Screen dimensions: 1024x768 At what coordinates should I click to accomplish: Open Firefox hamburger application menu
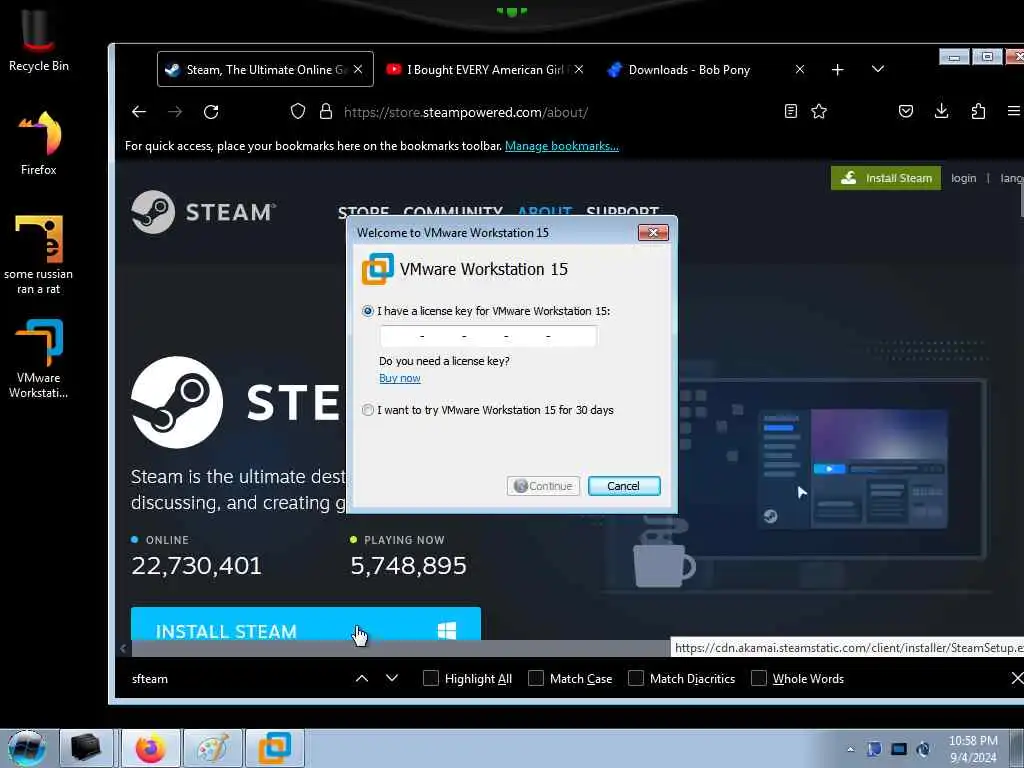(x=1014, y=112)
